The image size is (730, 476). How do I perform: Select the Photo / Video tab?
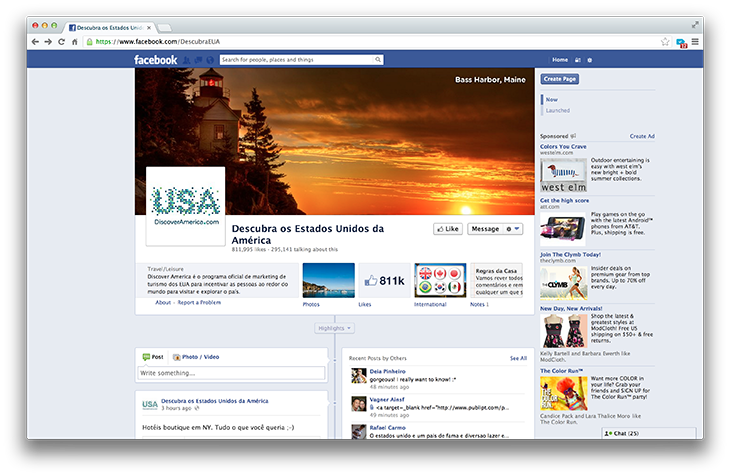point(196,357)
